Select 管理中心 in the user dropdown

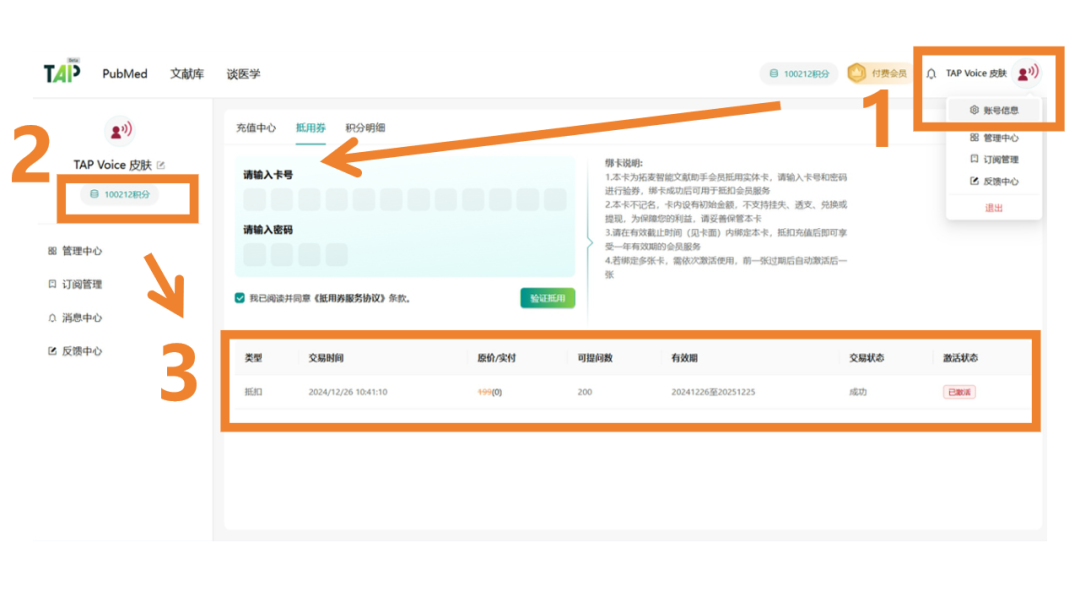point(994,138)
